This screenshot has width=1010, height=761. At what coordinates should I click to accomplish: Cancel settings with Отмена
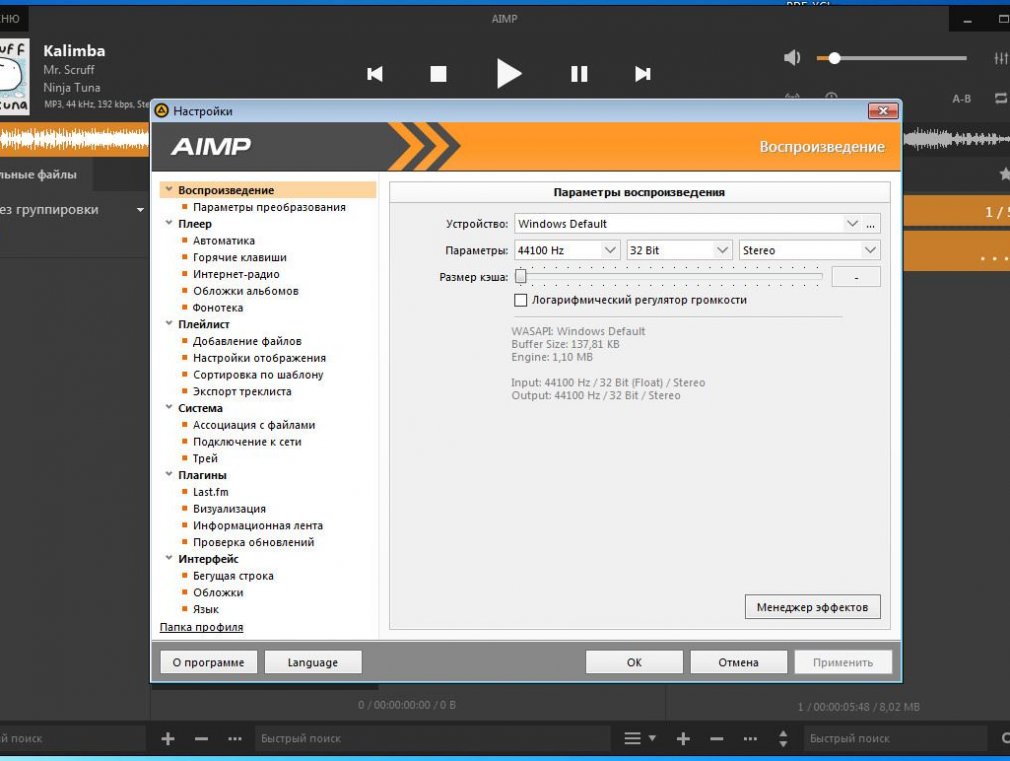(x=738, y=662)
